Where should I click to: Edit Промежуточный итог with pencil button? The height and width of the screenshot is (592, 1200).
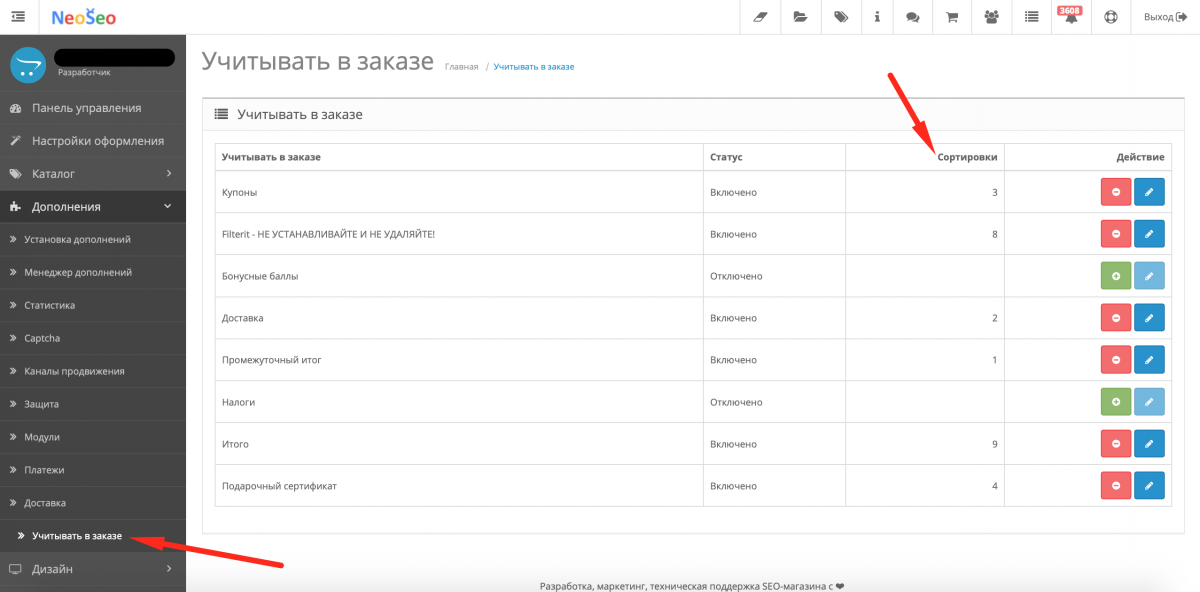click(1149, 360)
